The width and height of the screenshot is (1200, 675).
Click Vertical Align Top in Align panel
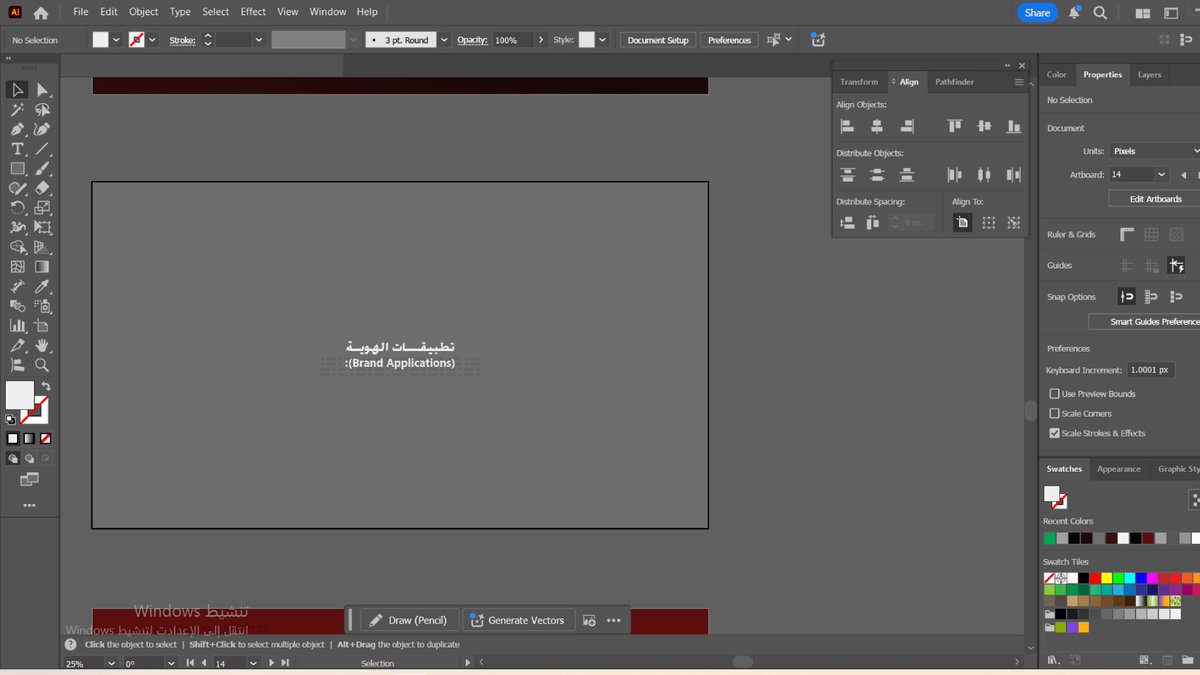pyautogui.click(x=955, y=126)
